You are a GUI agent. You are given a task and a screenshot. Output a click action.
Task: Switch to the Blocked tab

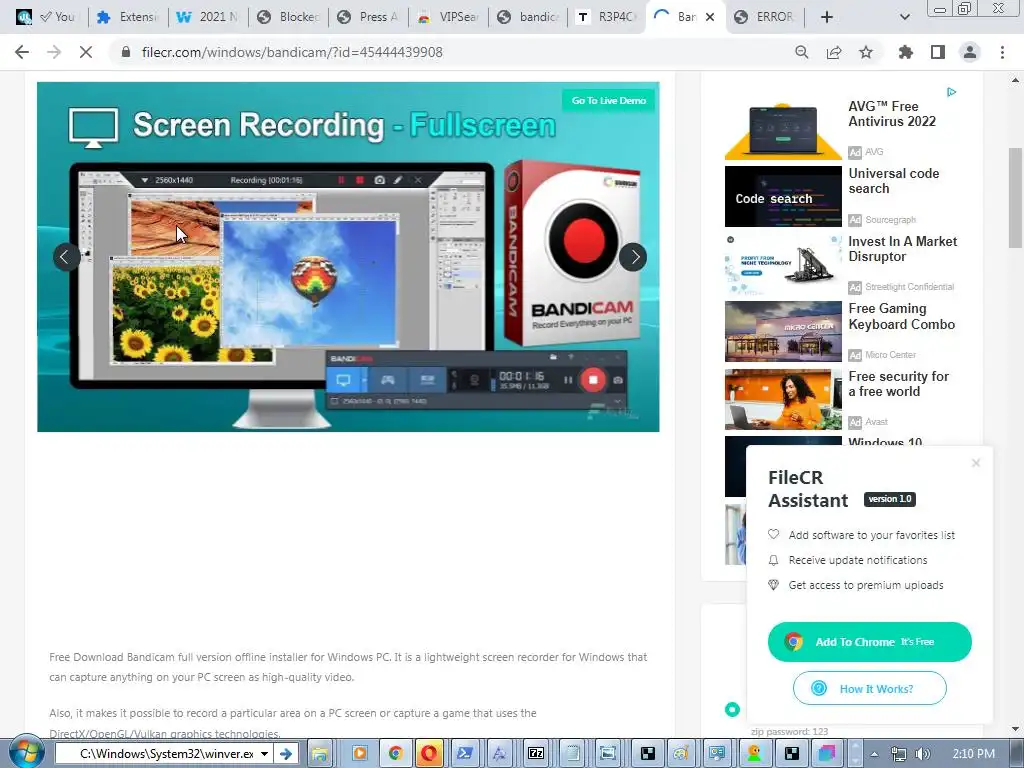(x=288, y=17)
